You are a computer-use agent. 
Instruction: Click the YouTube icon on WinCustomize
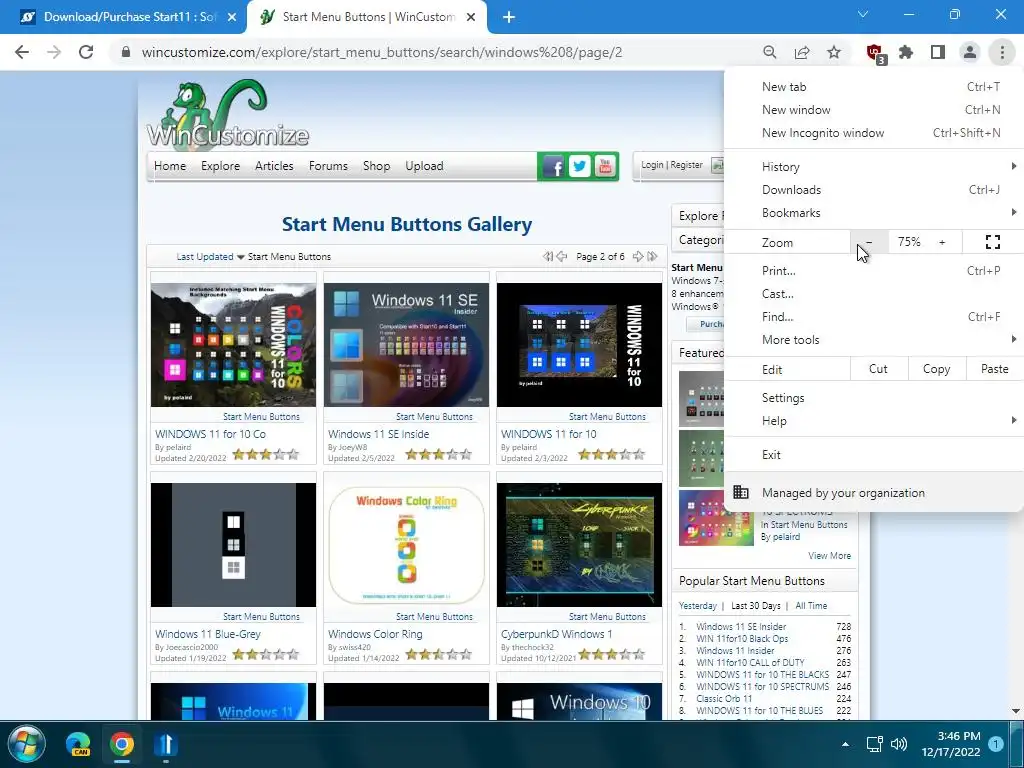point(605,167)
